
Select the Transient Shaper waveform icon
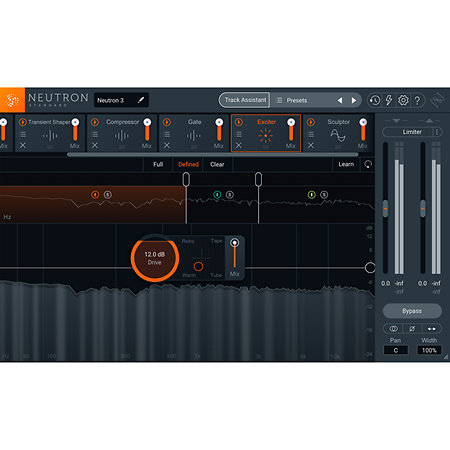coord(50,136)
